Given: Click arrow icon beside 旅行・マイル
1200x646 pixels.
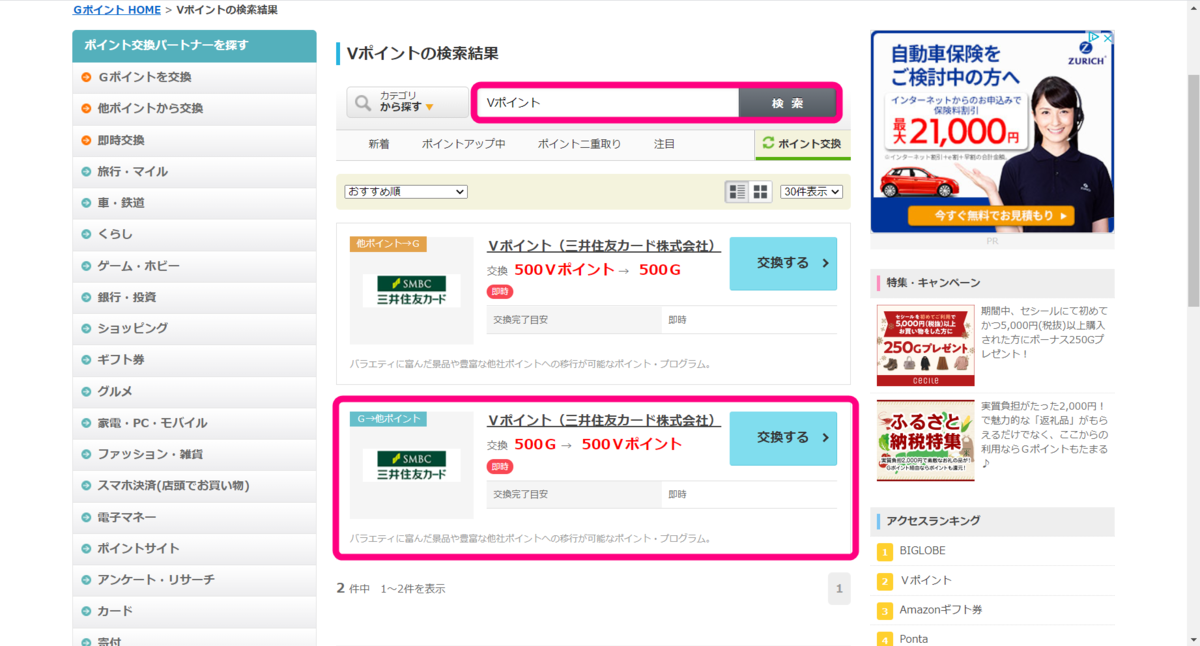Looking at the screenshot, I should click(x=86, y=171).
